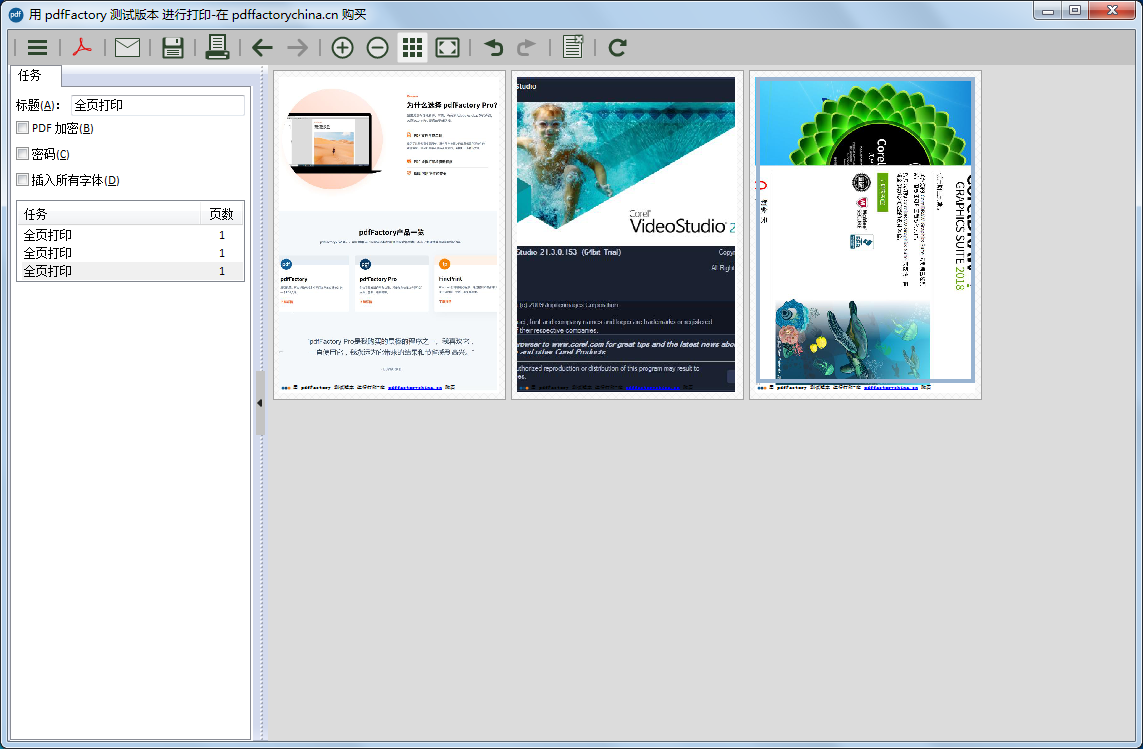Open the hamburger menu icon
The image size is (1143, 749).
(x=37, y=47)
